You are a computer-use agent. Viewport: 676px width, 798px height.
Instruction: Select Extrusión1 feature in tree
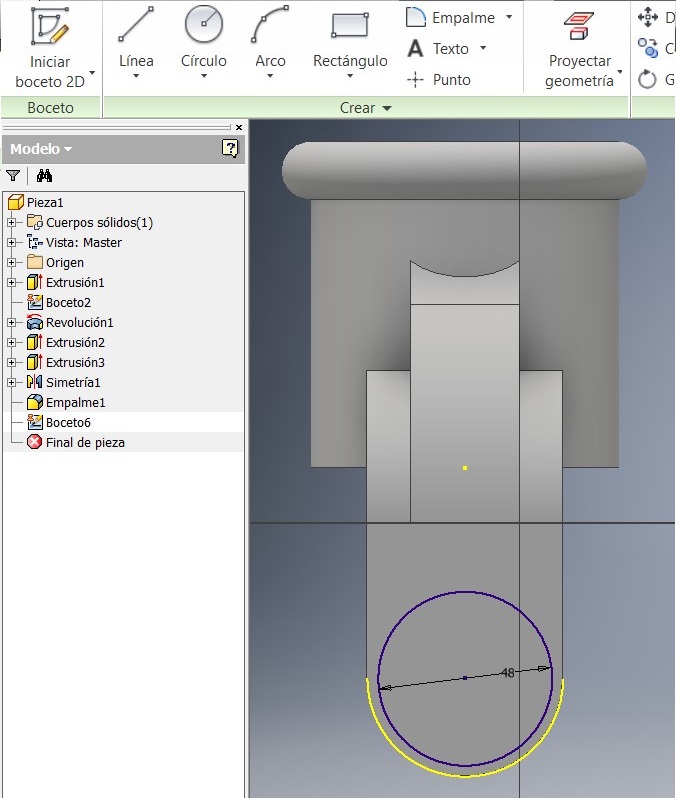pyautogui.click(x=75, y=282)
